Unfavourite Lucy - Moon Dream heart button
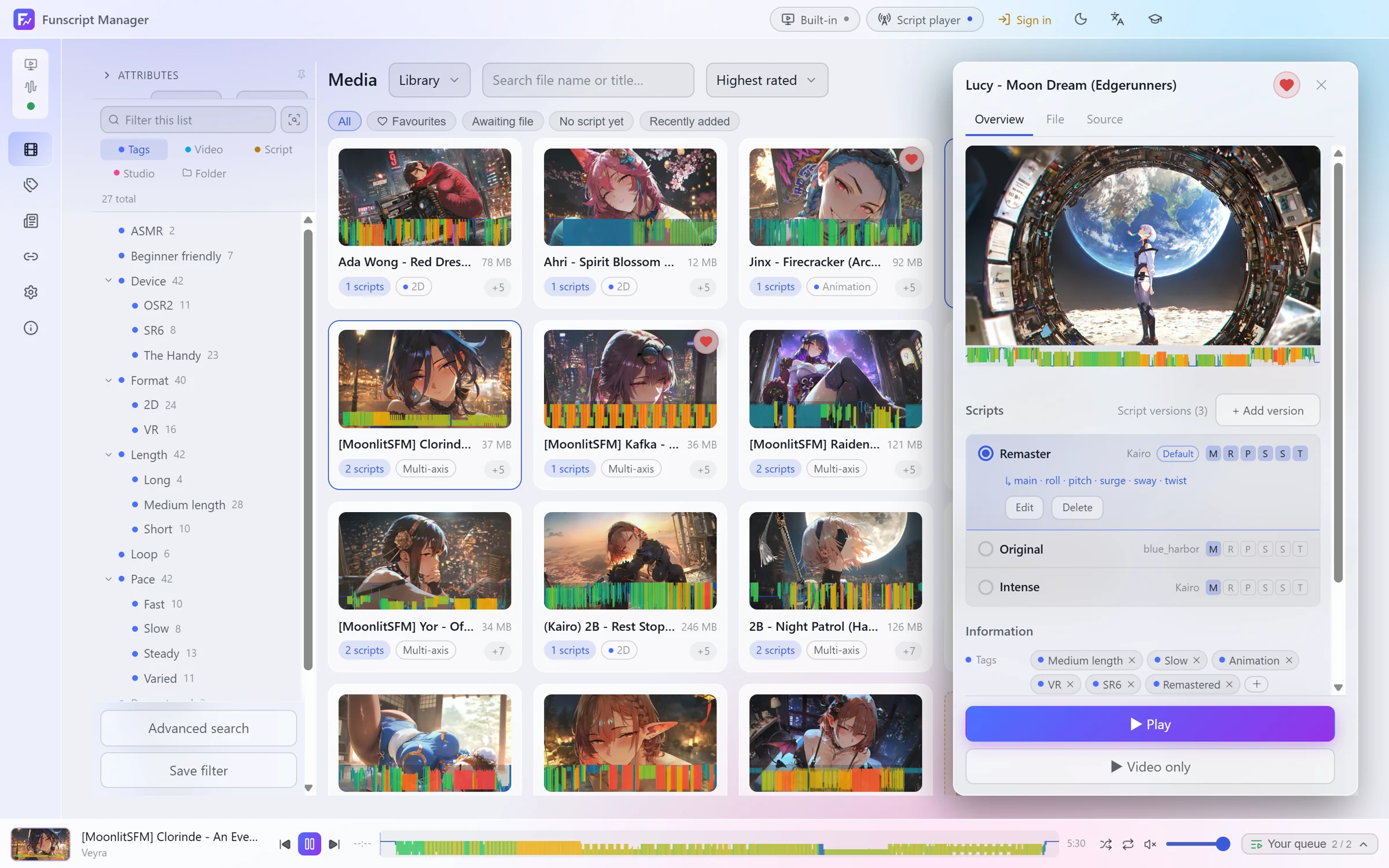 pos(1287,85)
